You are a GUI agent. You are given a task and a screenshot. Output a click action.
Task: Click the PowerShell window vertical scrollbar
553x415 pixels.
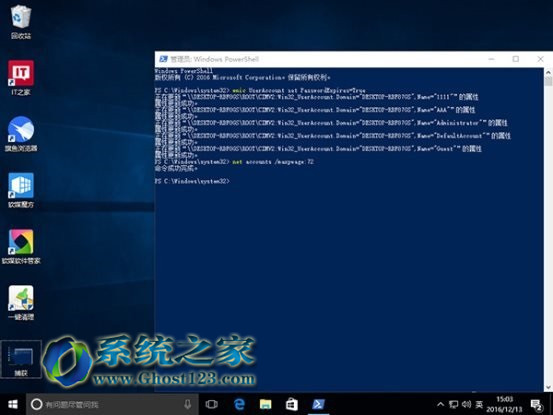pos(548,230)
